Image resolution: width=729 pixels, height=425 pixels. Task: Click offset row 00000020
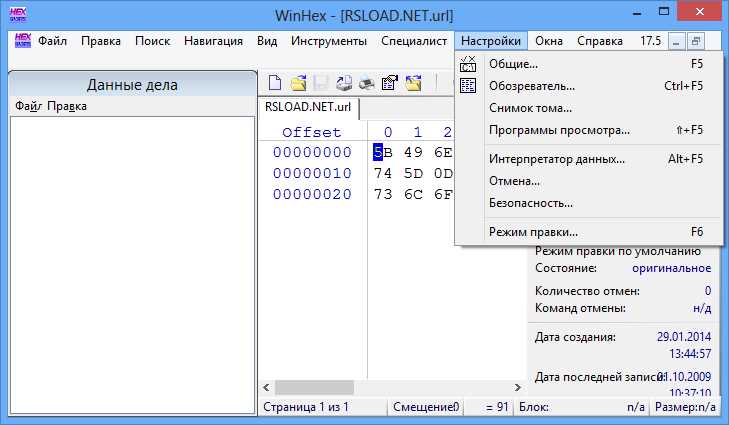[x=312, y=194]
